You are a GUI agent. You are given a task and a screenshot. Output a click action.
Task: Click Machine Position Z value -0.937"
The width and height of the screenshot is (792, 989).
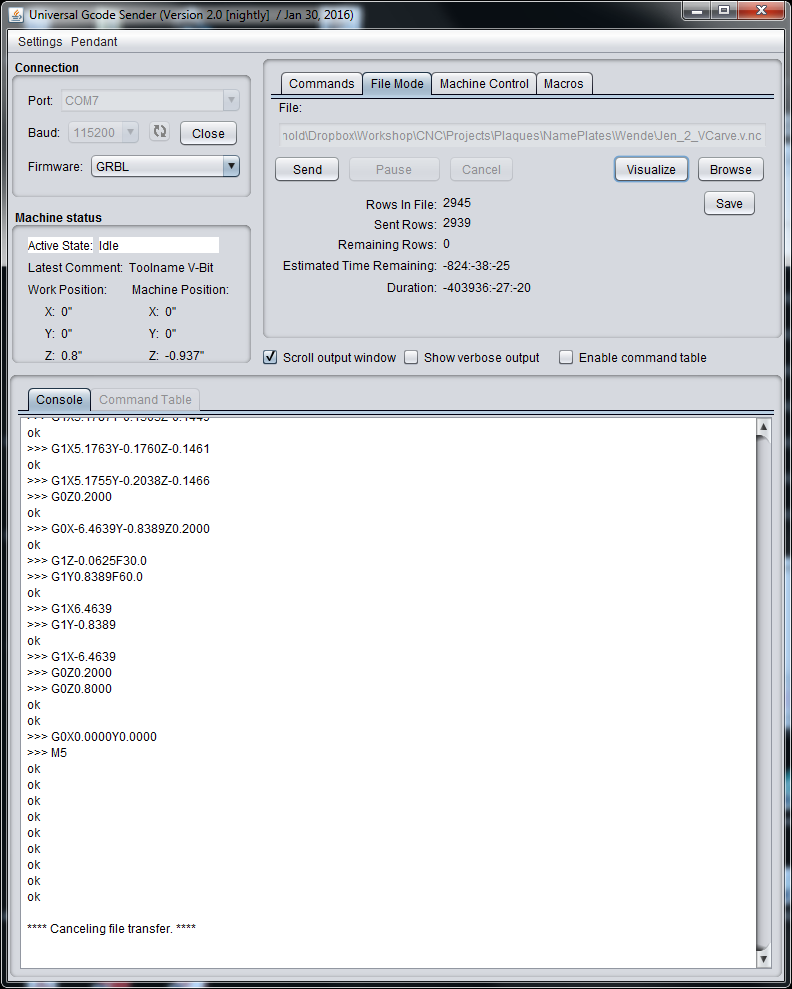click(x=184, y=356)
